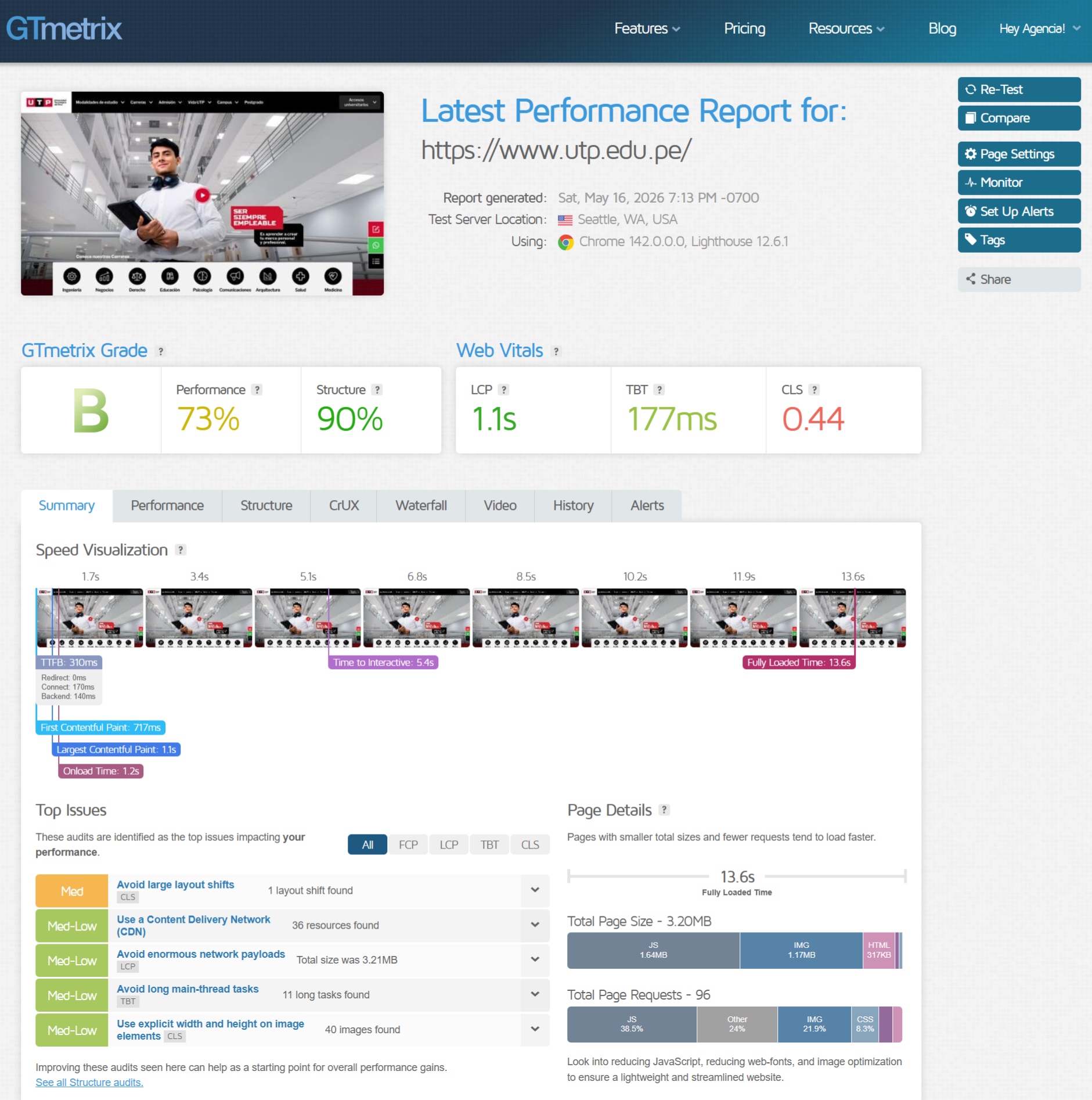Open the Web Vitals help question mark
Screen dimensions: 1092x1100
(556, 351)
